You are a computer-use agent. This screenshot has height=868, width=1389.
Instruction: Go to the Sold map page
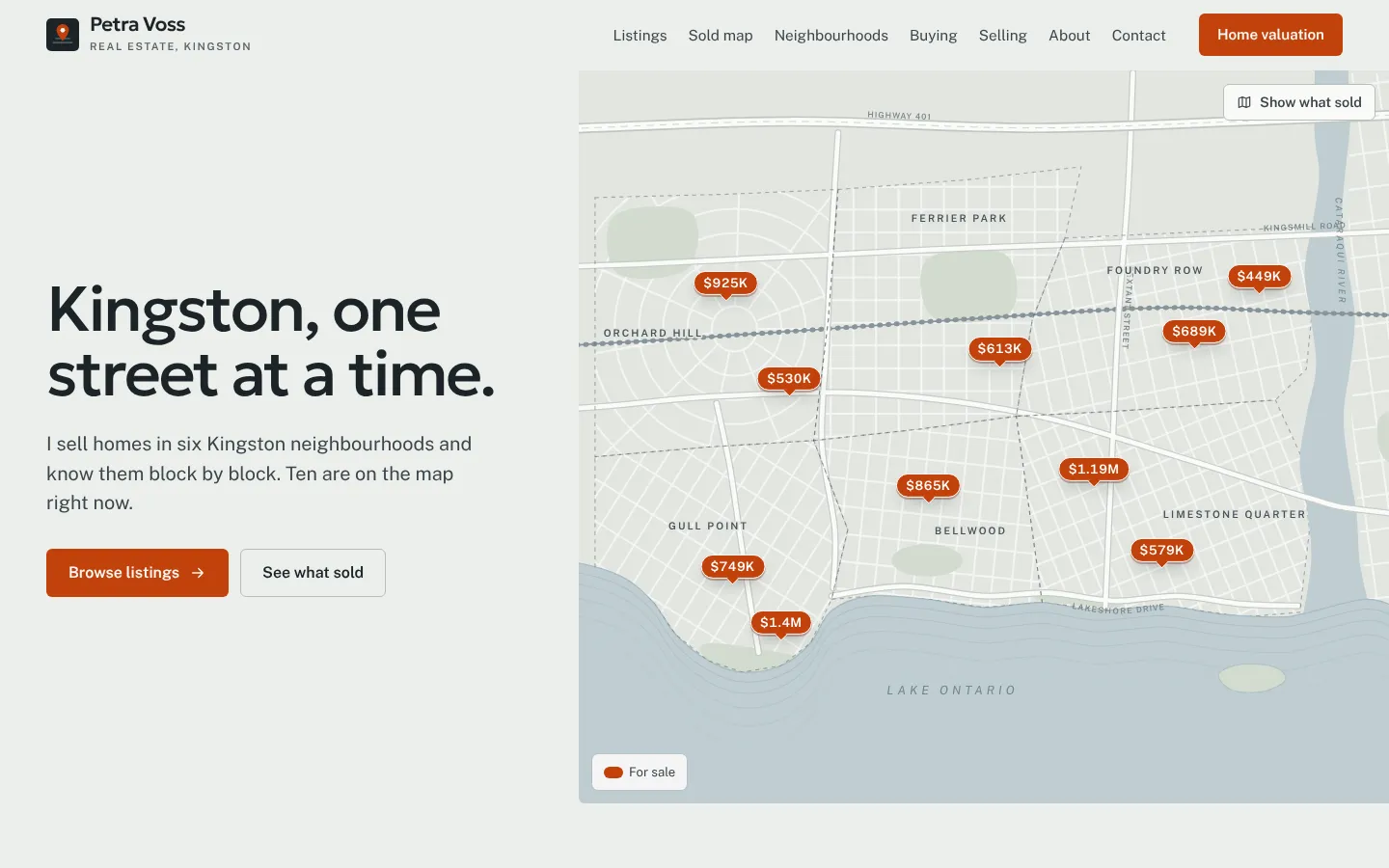click(721, 36)
